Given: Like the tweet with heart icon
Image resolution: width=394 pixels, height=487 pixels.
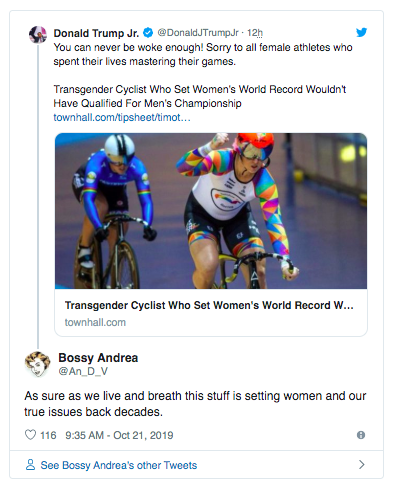Looking at the screenshot, I should [x=30, y=435].
